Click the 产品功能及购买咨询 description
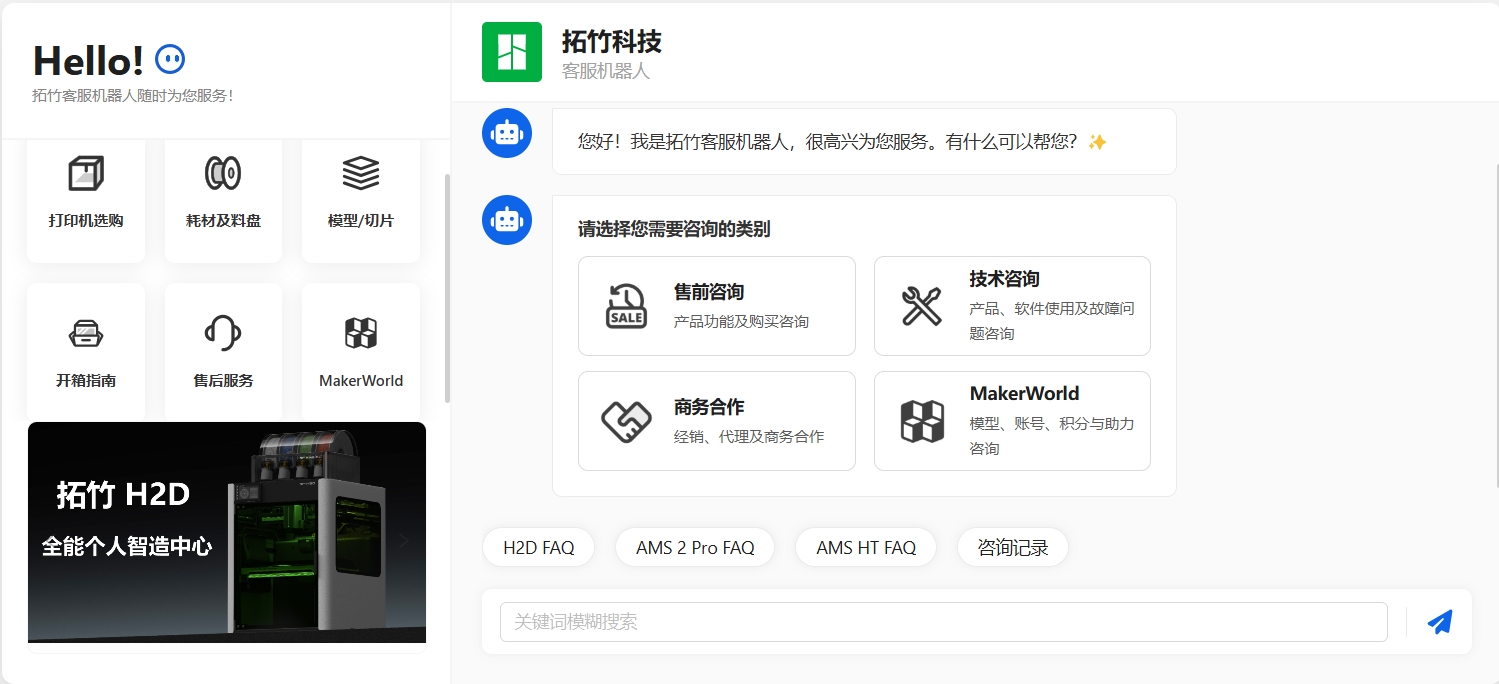The width and height of the screenshot is (1499, 684). 741,321
